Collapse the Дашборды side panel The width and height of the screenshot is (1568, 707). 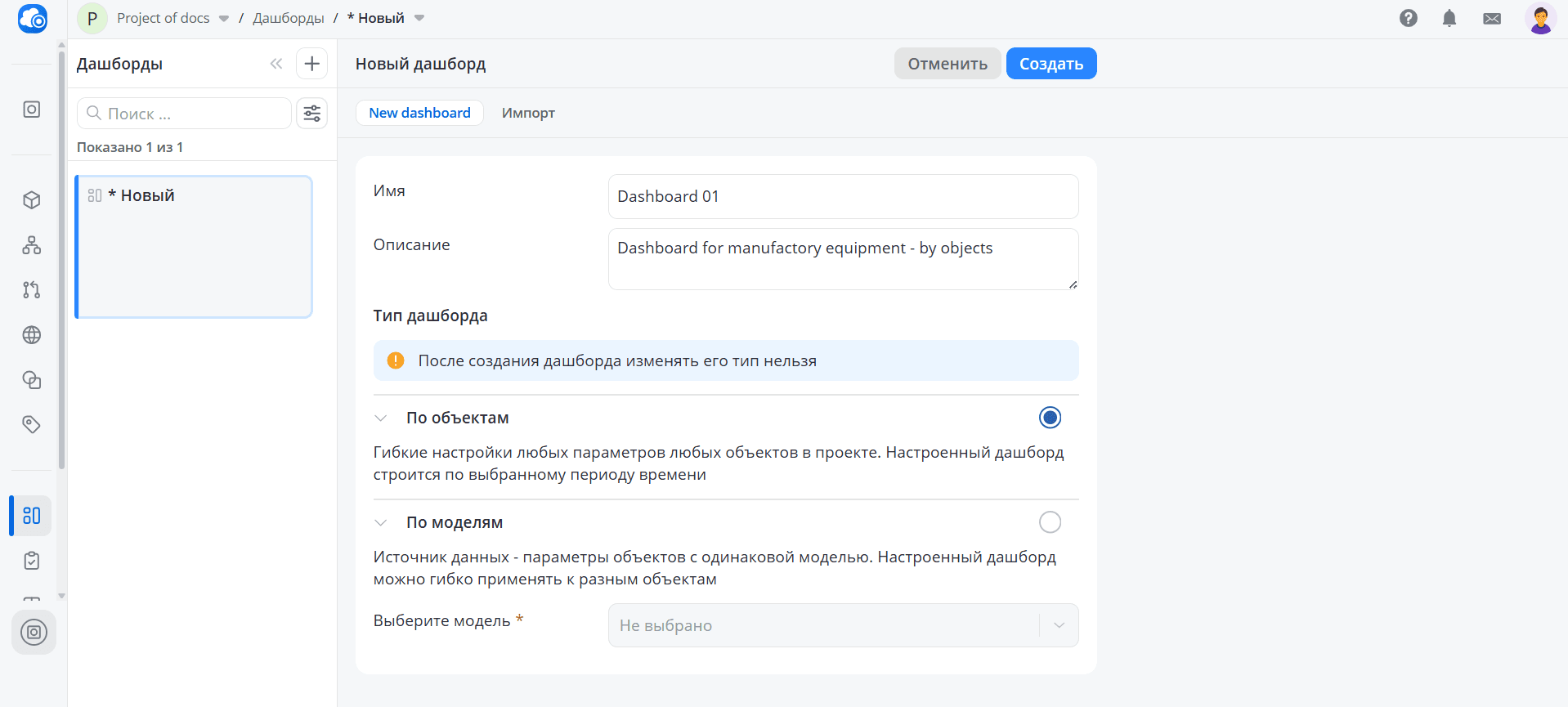click(276, 64)
